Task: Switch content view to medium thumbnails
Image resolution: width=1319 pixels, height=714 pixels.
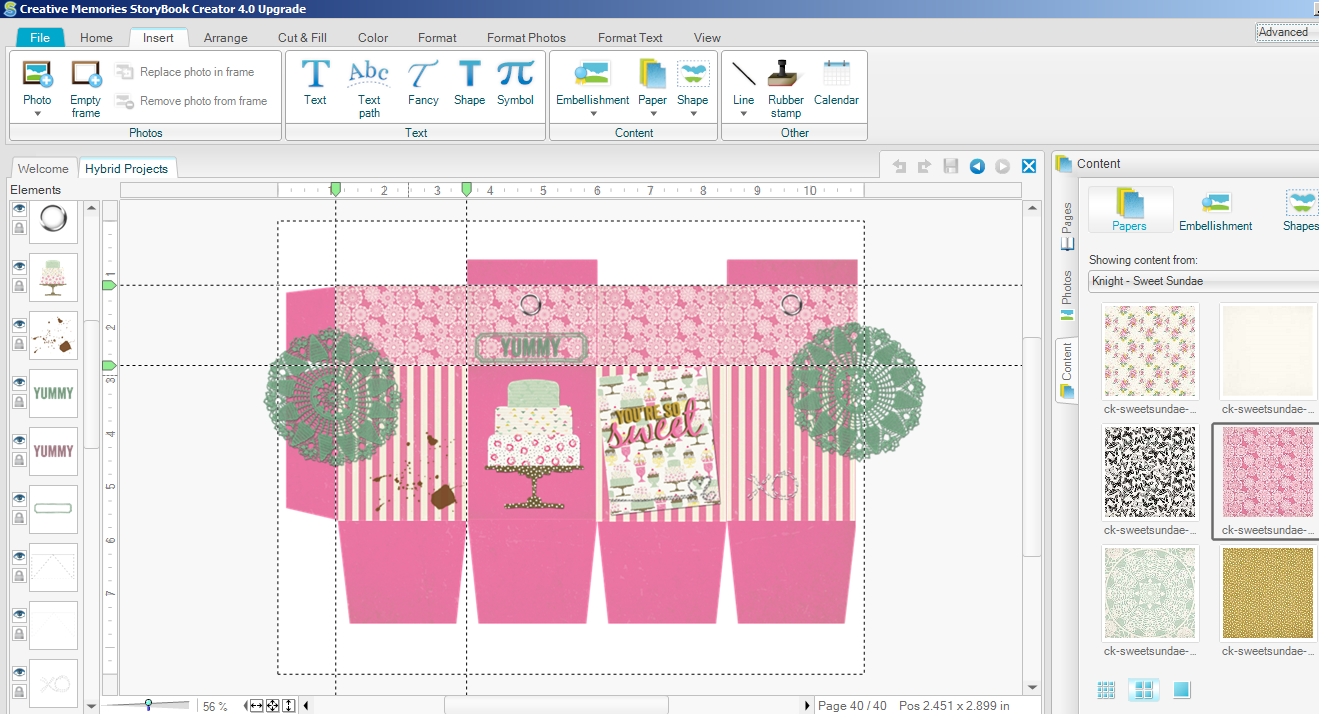Action: pos(1144,690)
